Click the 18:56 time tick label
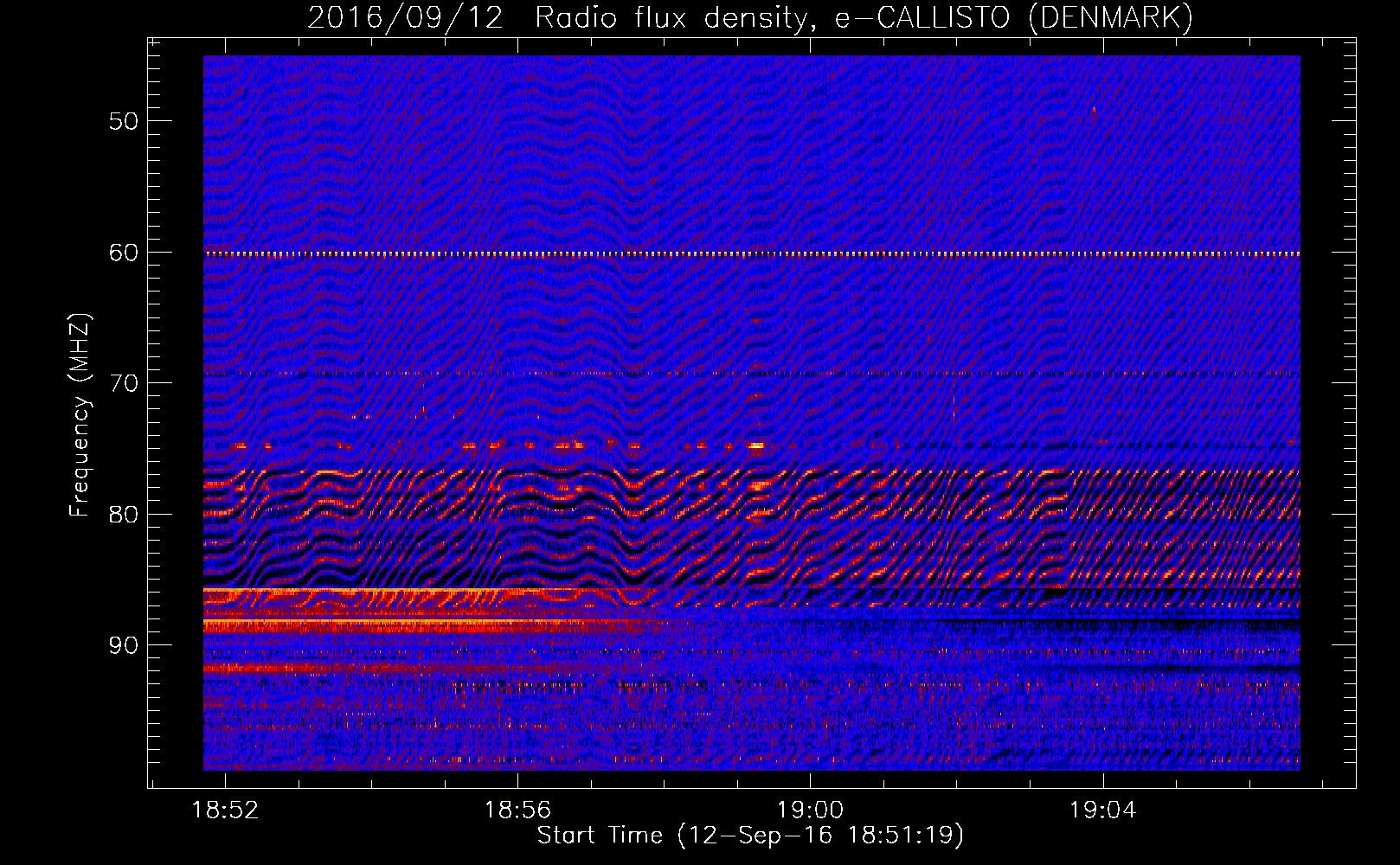This screenshot has height=865, width=1400. (x=517, y=811)
